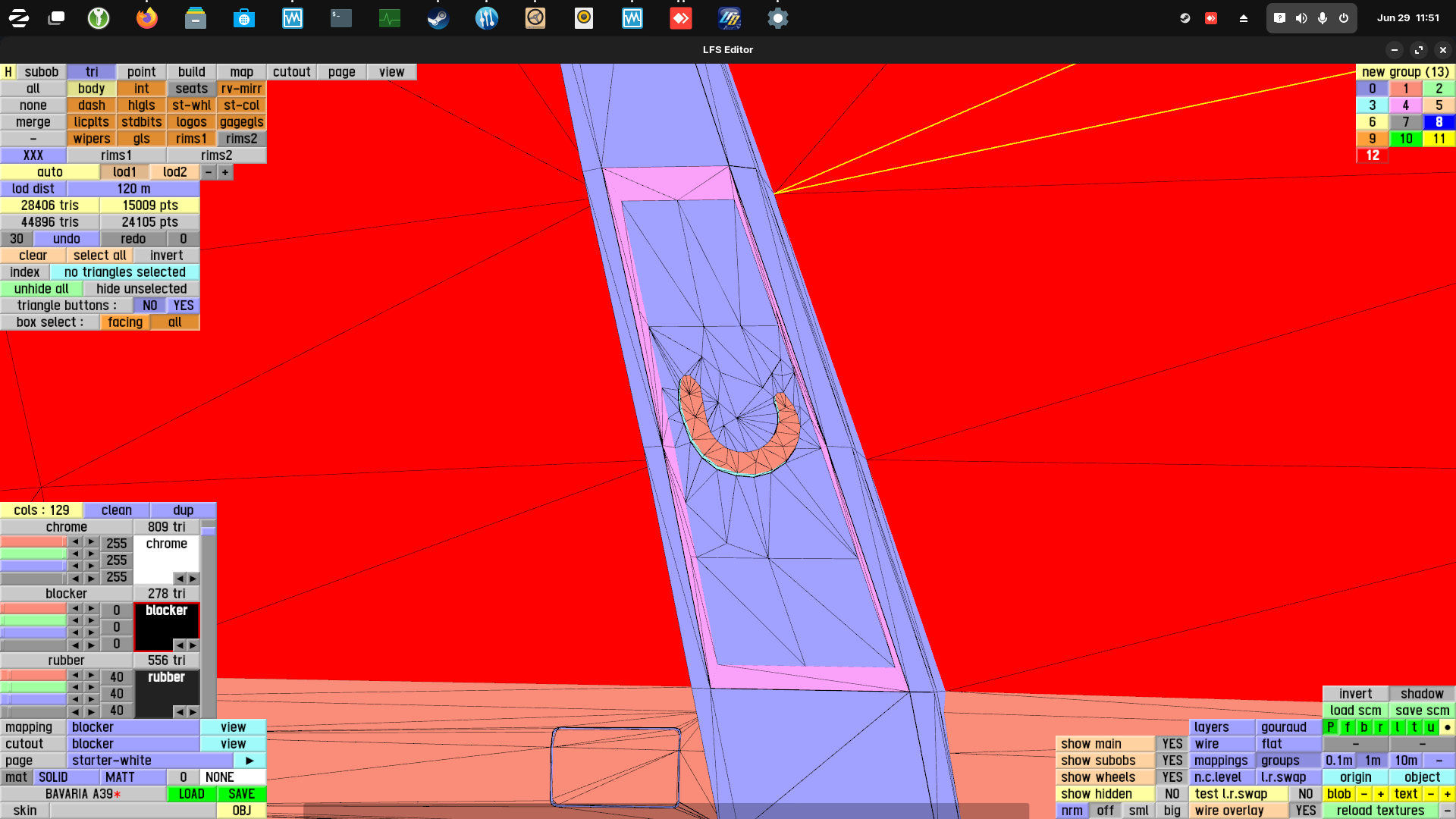
Task: Open the mapping blocker selector
Action: [133, 727]
